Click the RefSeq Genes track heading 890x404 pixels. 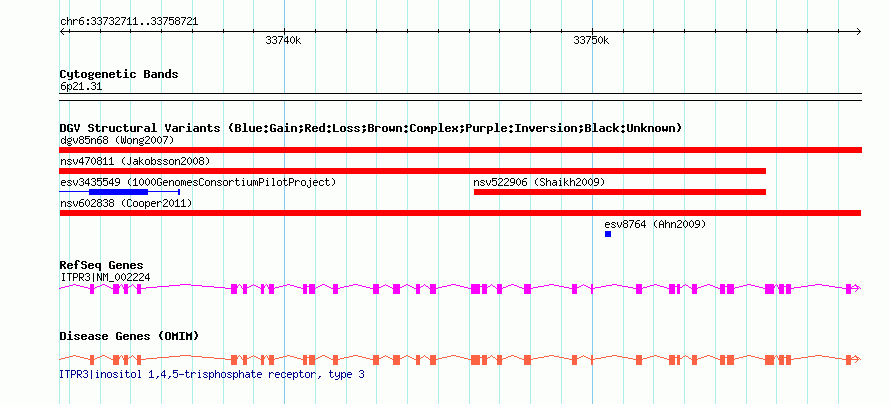click(102, 265)
